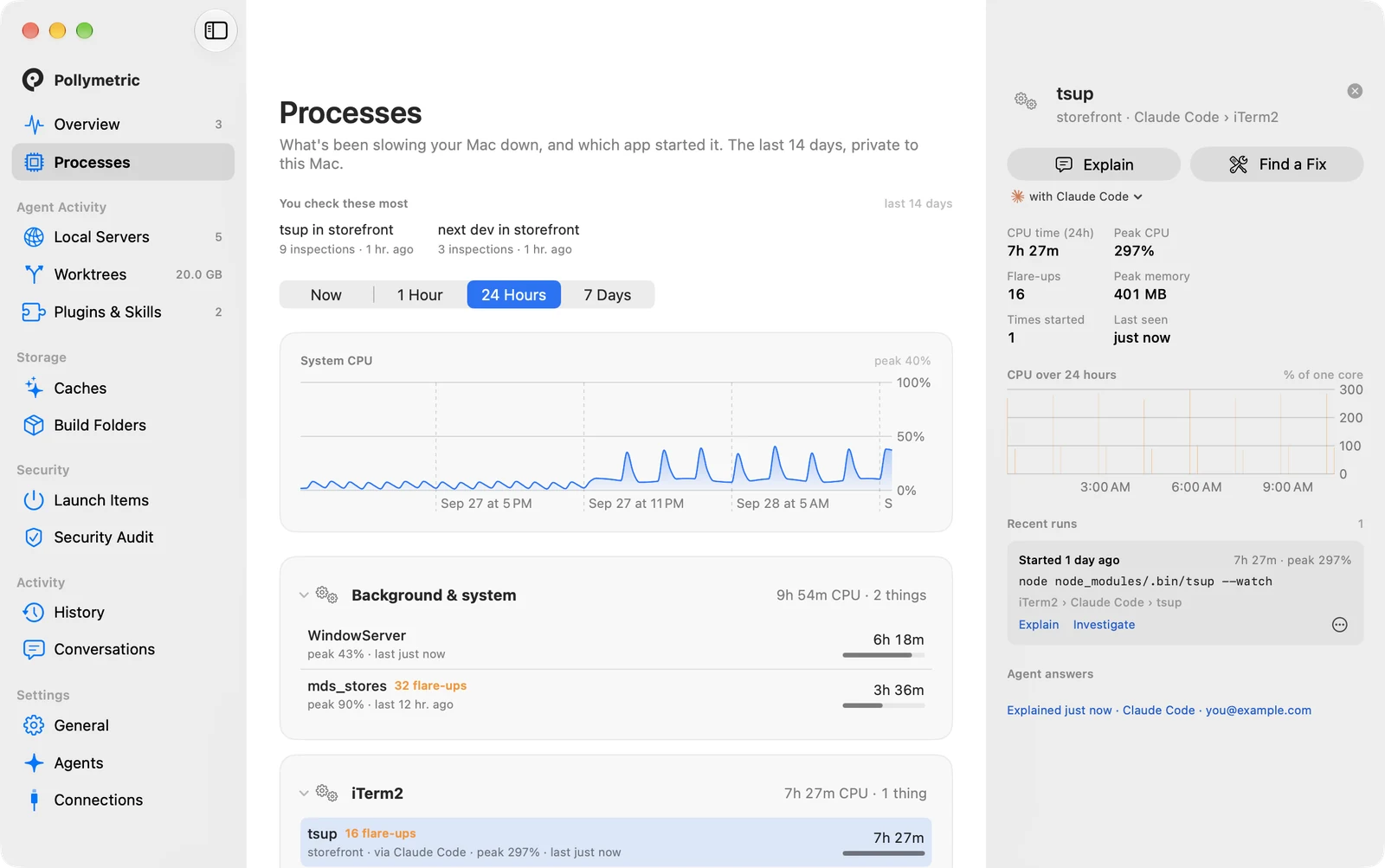
Task: Click the gears icon beside Background & system
Action: 326,595
